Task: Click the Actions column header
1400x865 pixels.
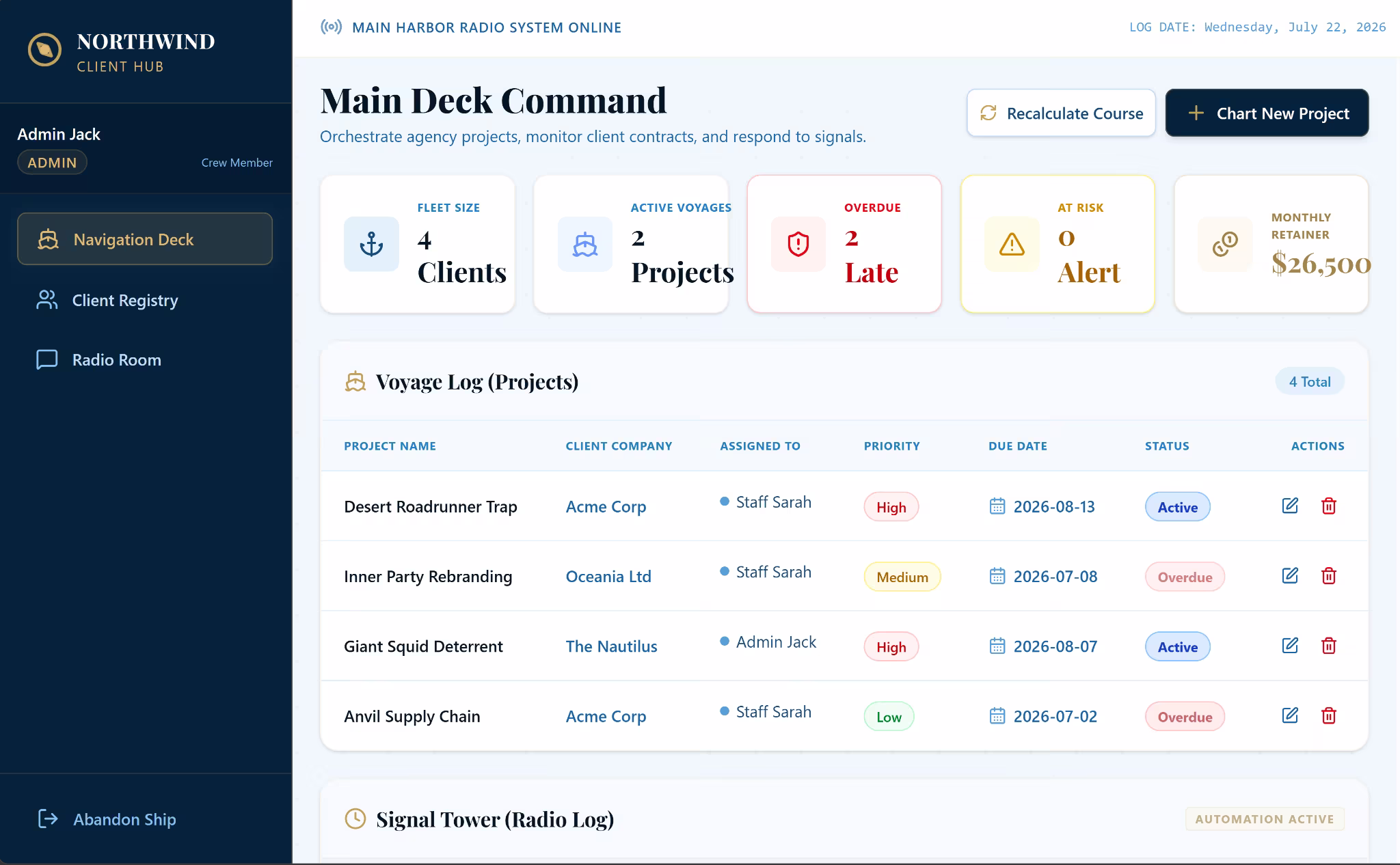Action: (x=1317, y=445)
